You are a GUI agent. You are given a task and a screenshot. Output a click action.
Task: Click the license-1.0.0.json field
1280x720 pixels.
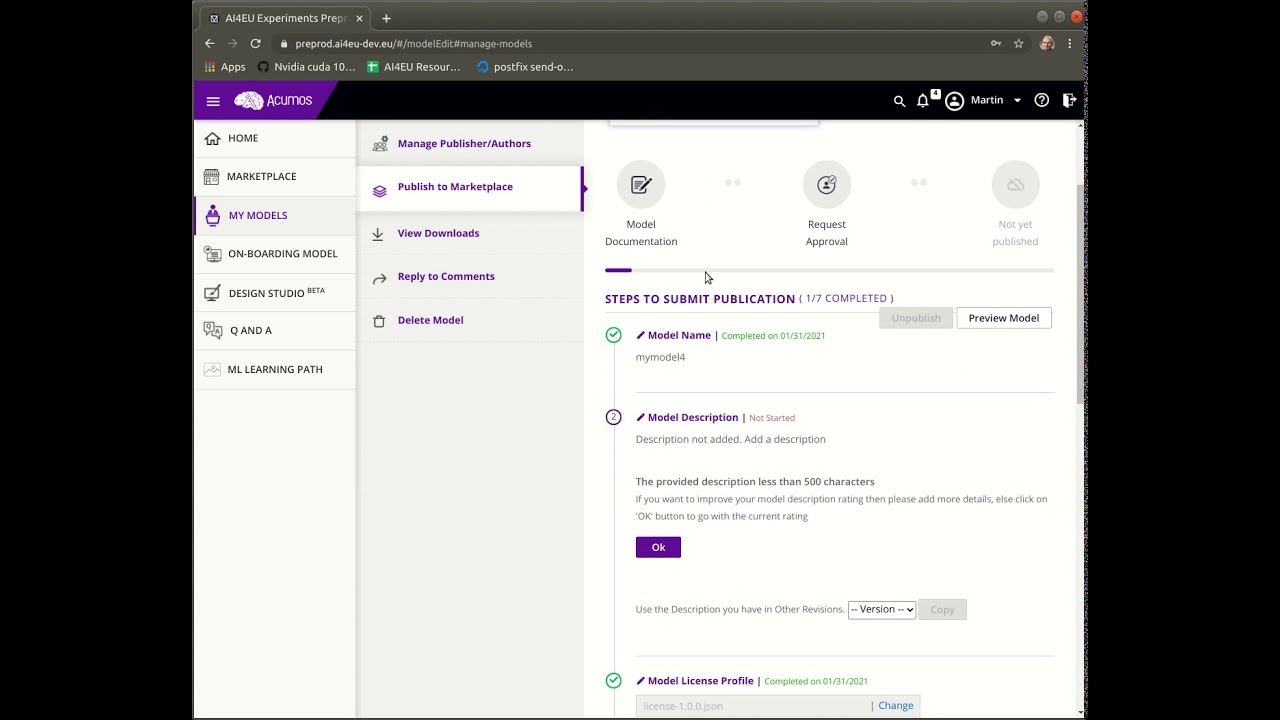pyautogui.click(x=752, y=706)
